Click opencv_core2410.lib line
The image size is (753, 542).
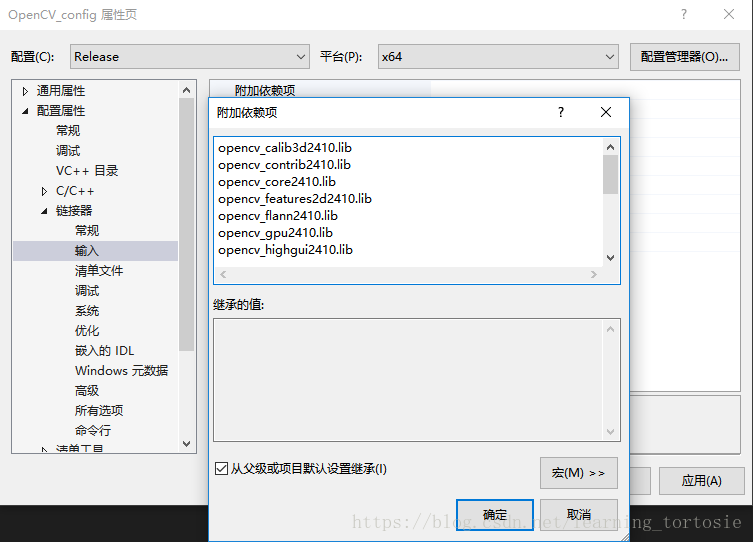(x=277, y=182)
